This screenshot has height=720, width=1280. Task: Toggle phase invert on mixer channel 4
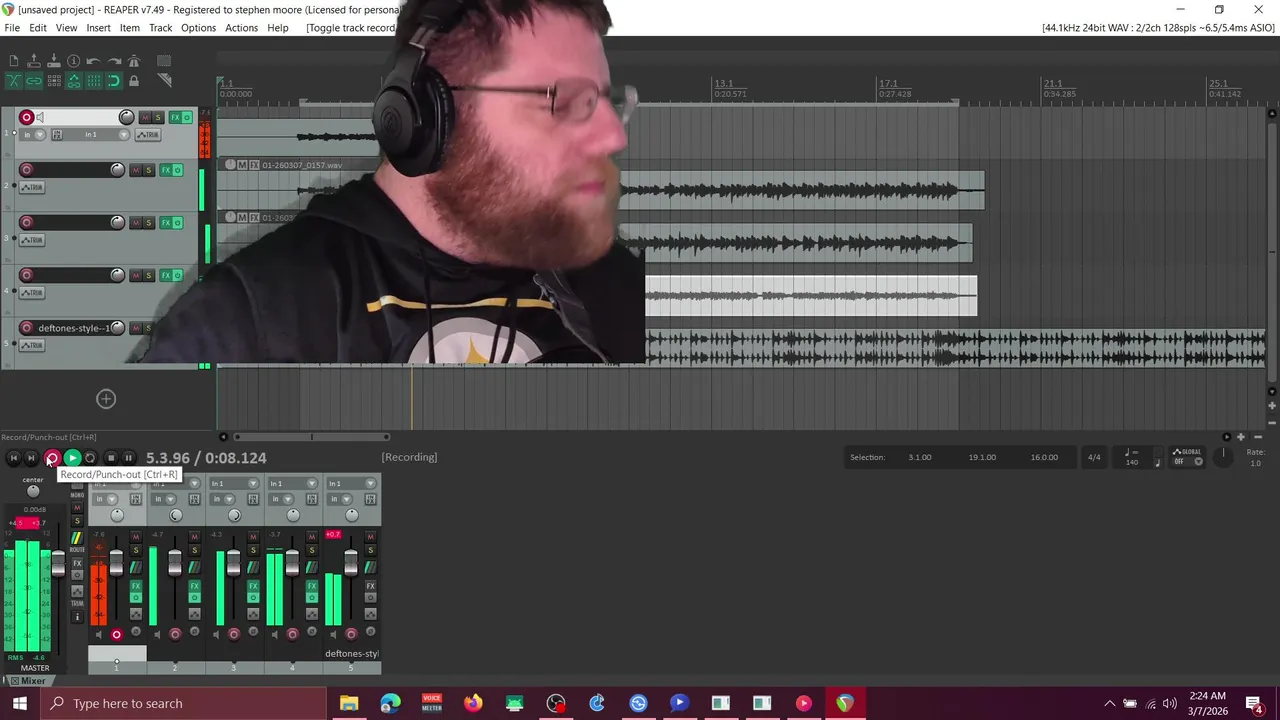pos(312,631)
